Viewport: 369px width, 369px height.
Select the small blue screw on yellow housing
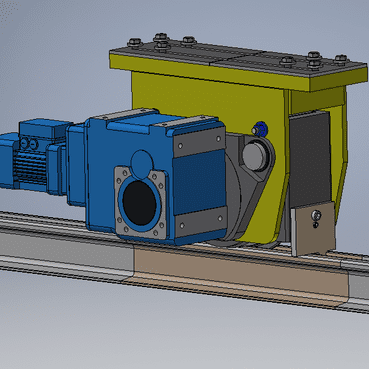point(260,129)
